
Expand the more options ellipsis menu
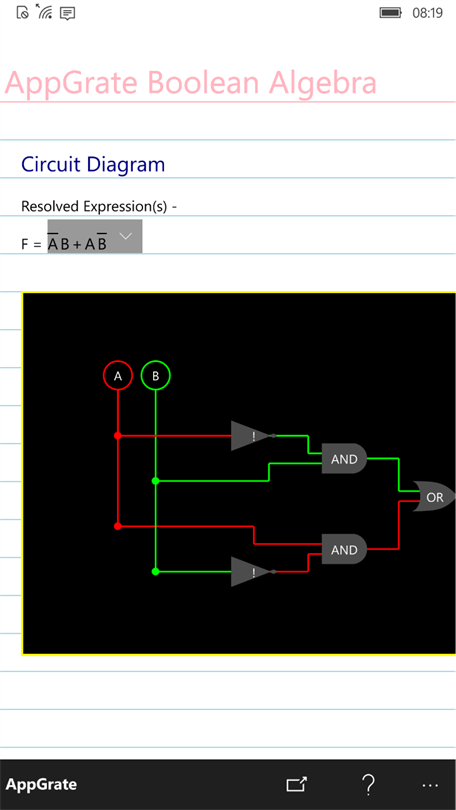coord(430,785)
